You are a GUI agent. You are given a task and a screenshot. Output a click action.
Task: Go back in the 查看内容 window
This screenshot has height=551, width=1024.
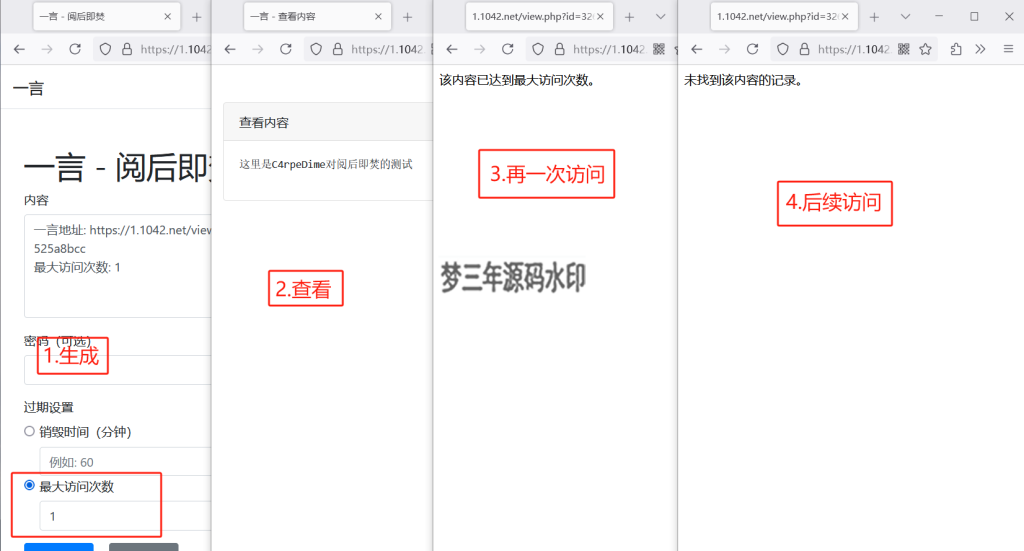coord(230,49)
